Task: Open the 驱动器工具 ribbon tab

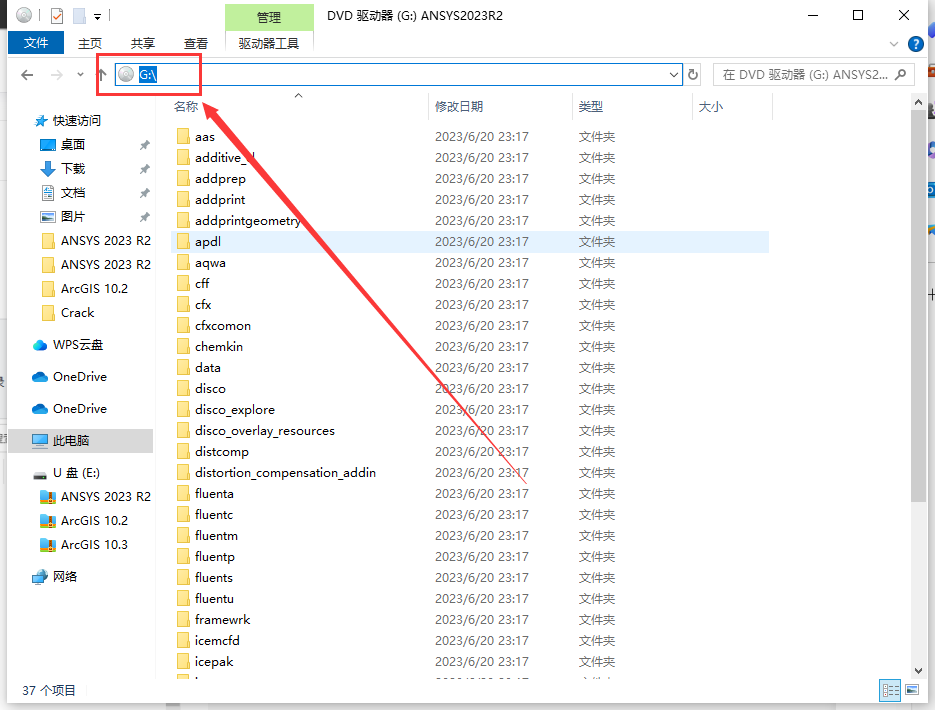Action: (269, 43)
